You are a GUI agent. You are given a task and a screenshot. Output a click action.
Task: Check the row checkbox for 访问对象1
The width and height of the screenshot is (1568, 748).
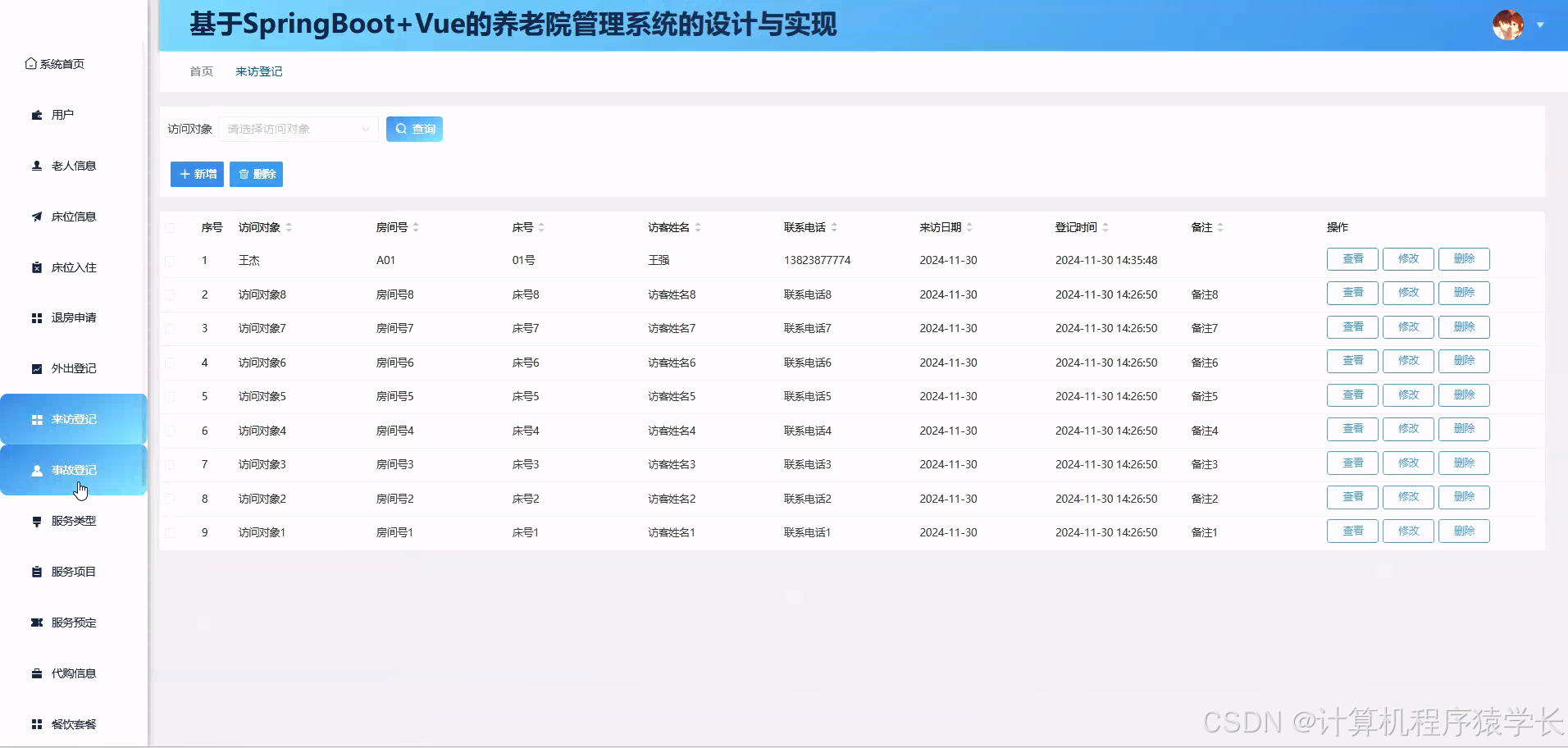170,532
